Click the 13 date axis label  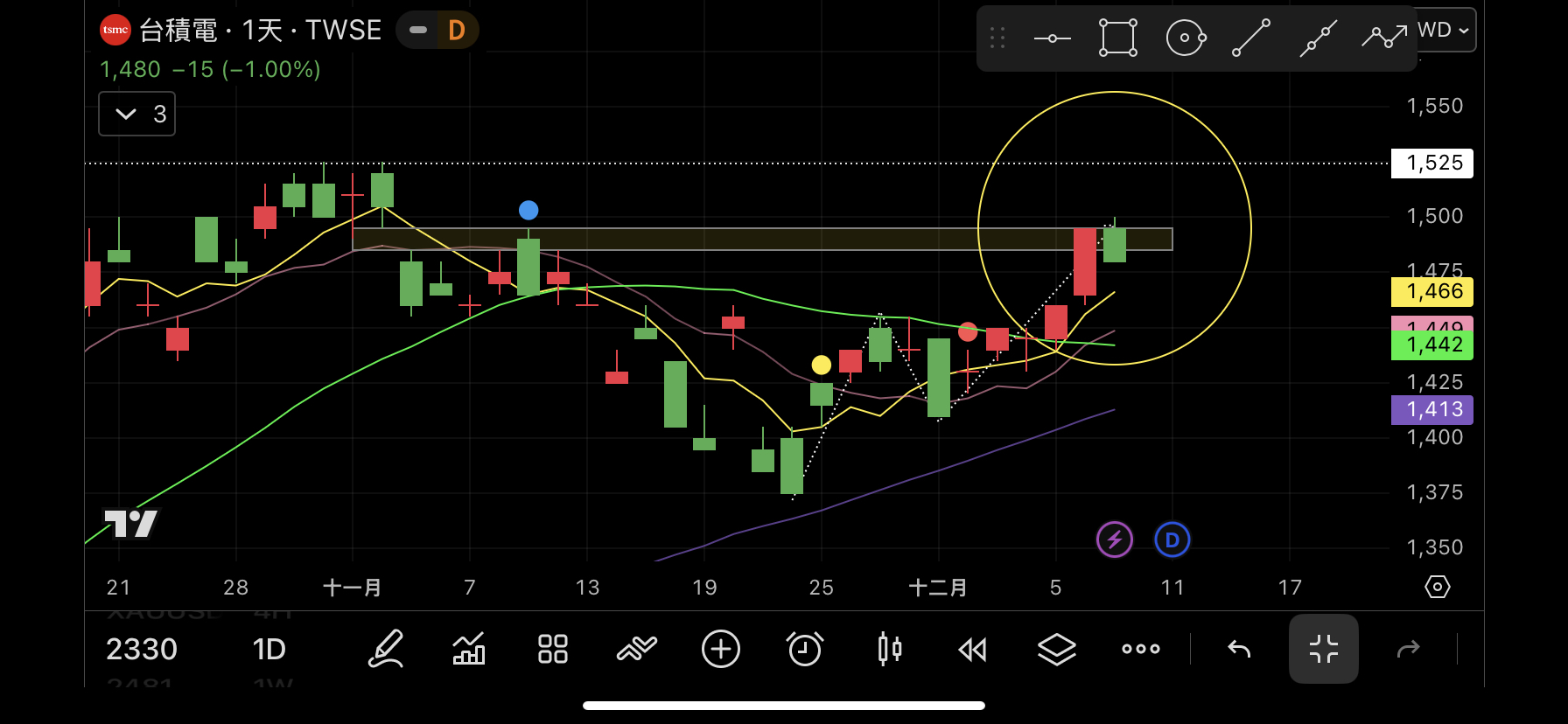[588, 587]
